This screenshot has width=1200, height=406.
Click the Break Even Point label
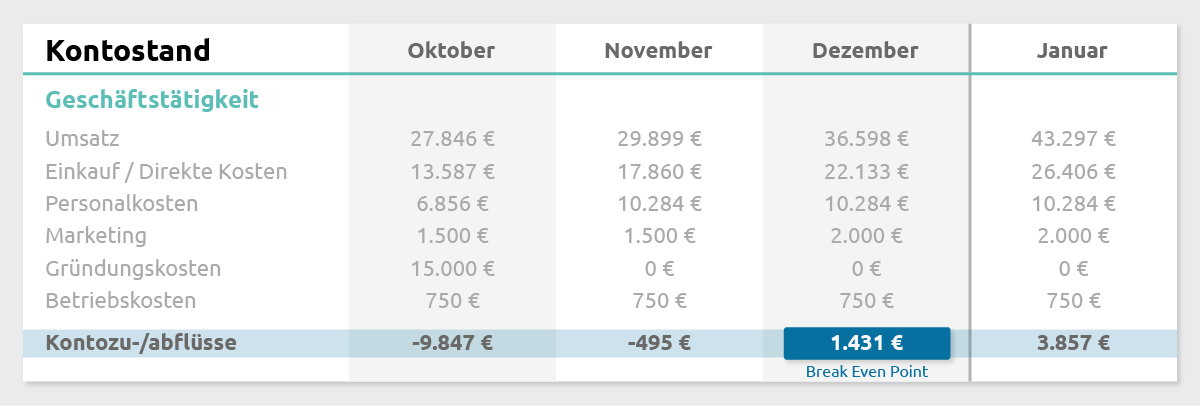[866, 372]
